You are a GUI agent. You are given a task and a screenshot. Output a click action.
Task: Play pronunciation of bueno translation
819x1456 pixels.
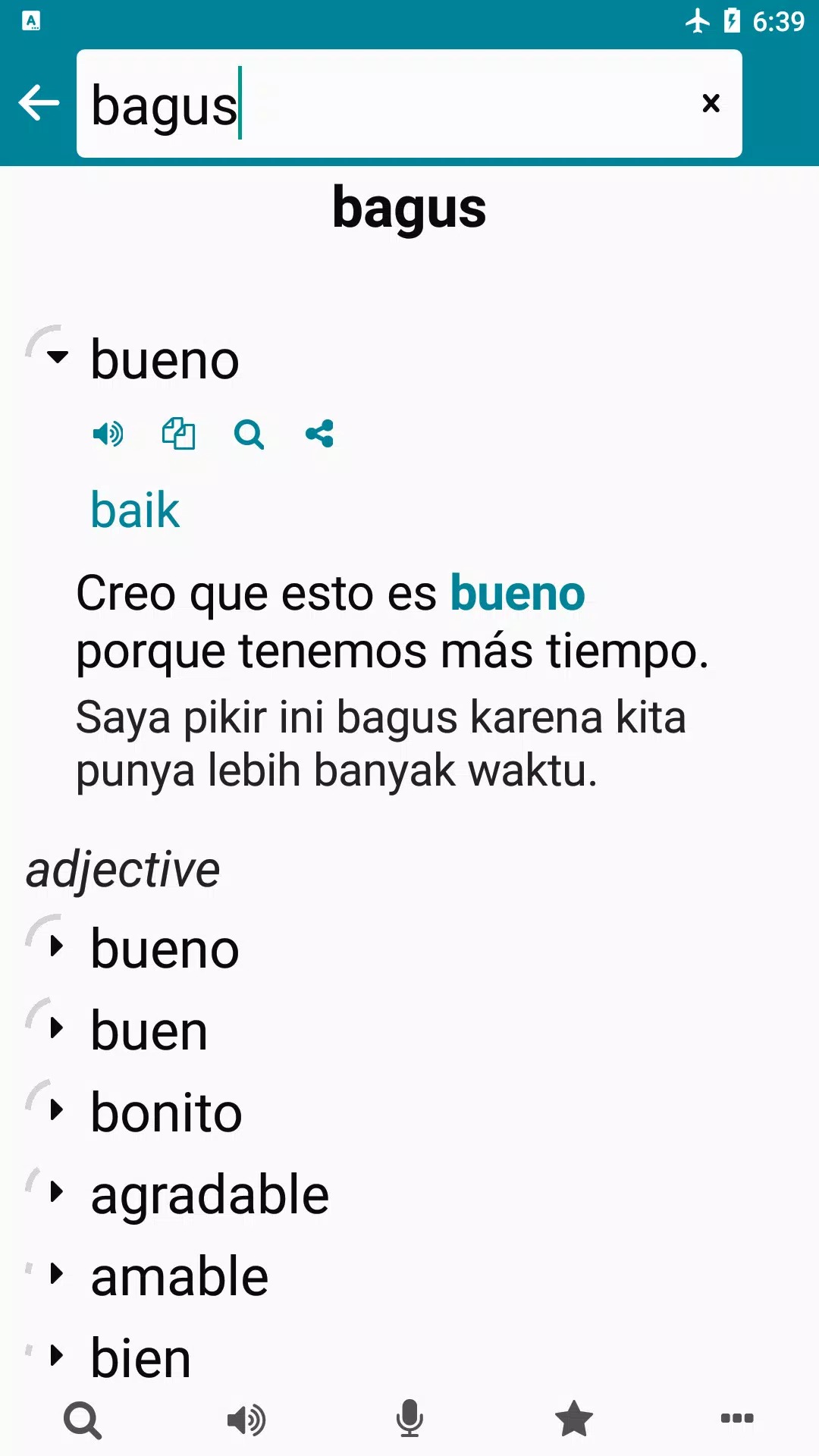108,435
